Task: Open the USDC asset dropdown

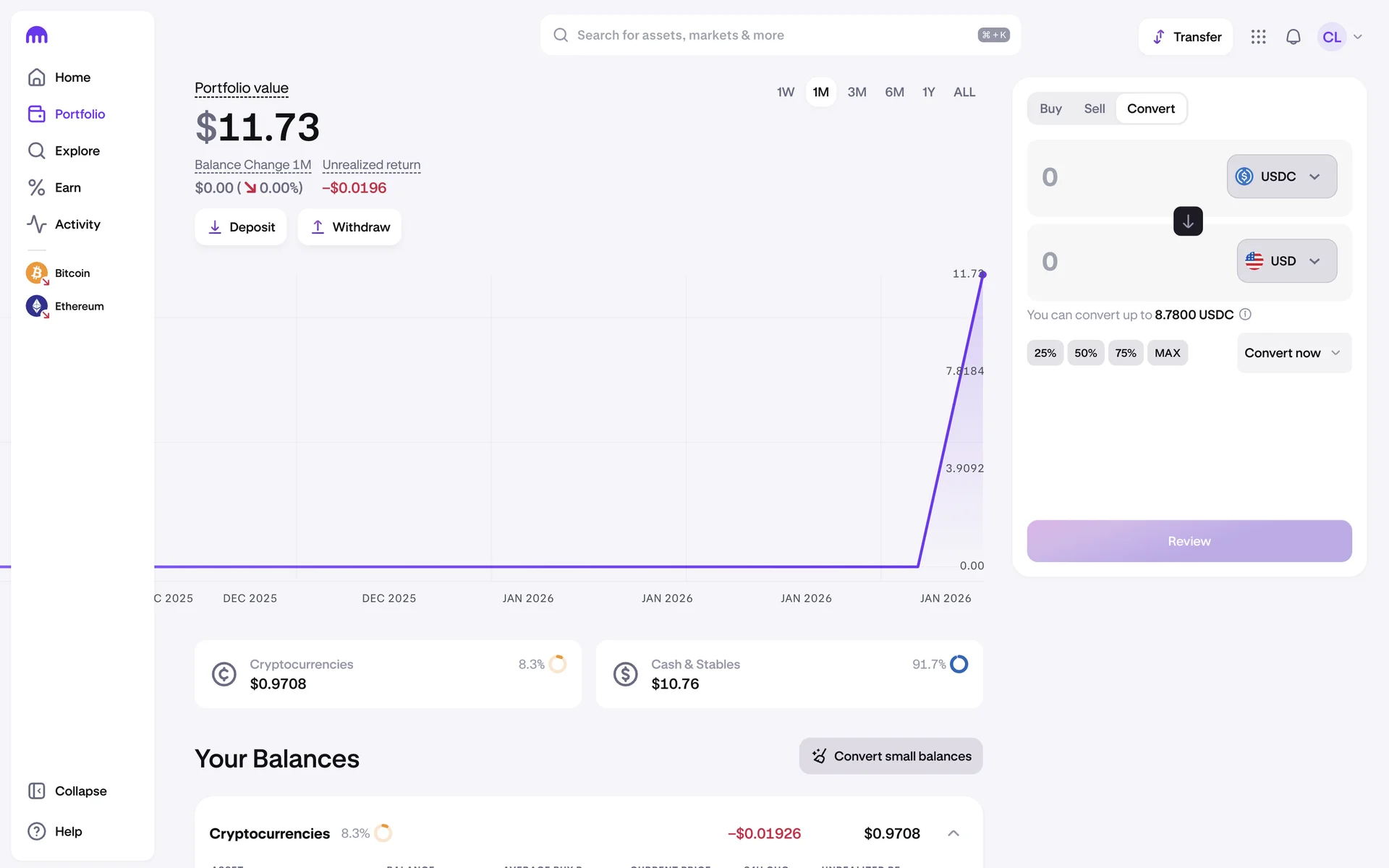Action: click(x=1280, y=176)
